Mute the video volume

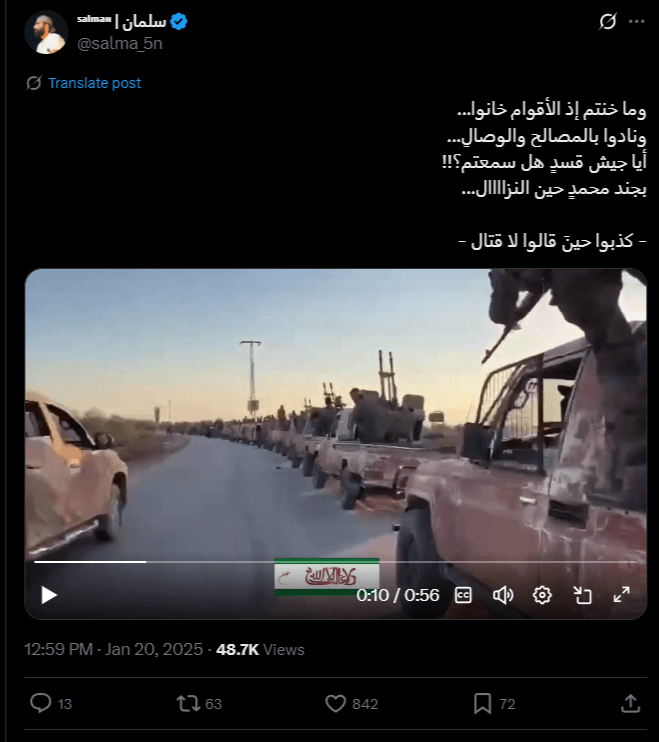click(502, 595)
